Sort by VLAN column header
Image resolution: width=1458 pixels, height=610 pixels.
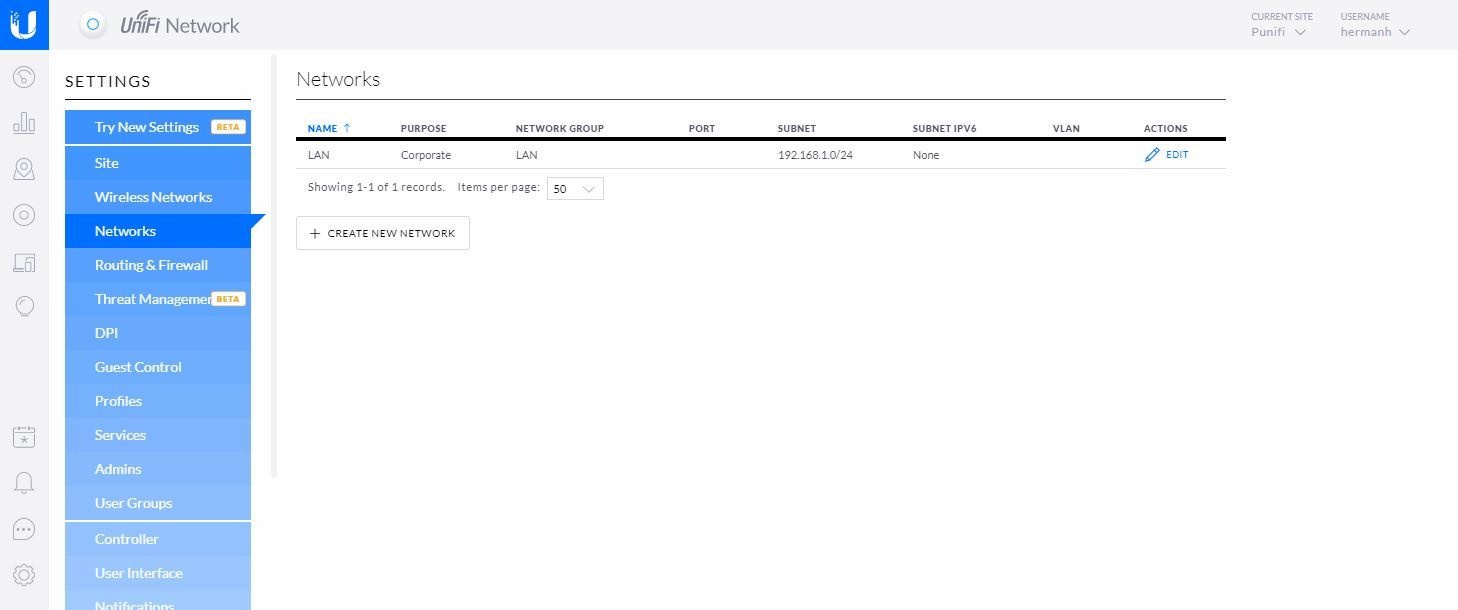click(1066, 128)
